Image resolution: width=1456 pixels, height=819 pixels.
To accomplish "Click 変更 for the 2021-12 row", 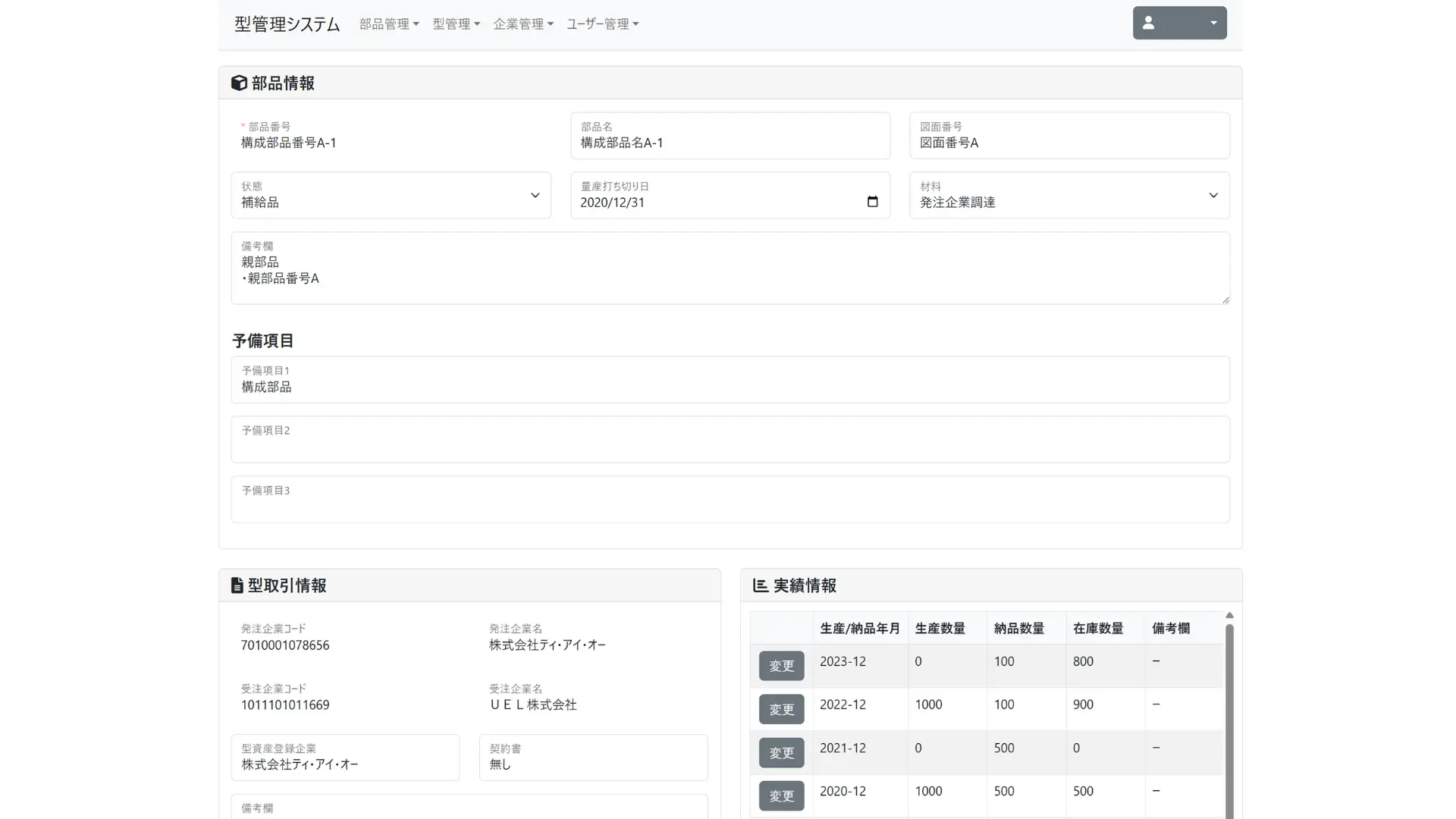I will coord(781,752).
